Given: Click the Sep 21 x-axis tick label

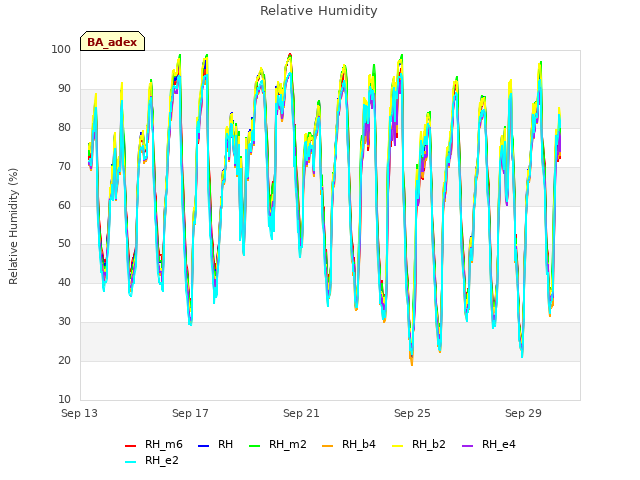Looking at the screenshot, I should click(301, 413).
